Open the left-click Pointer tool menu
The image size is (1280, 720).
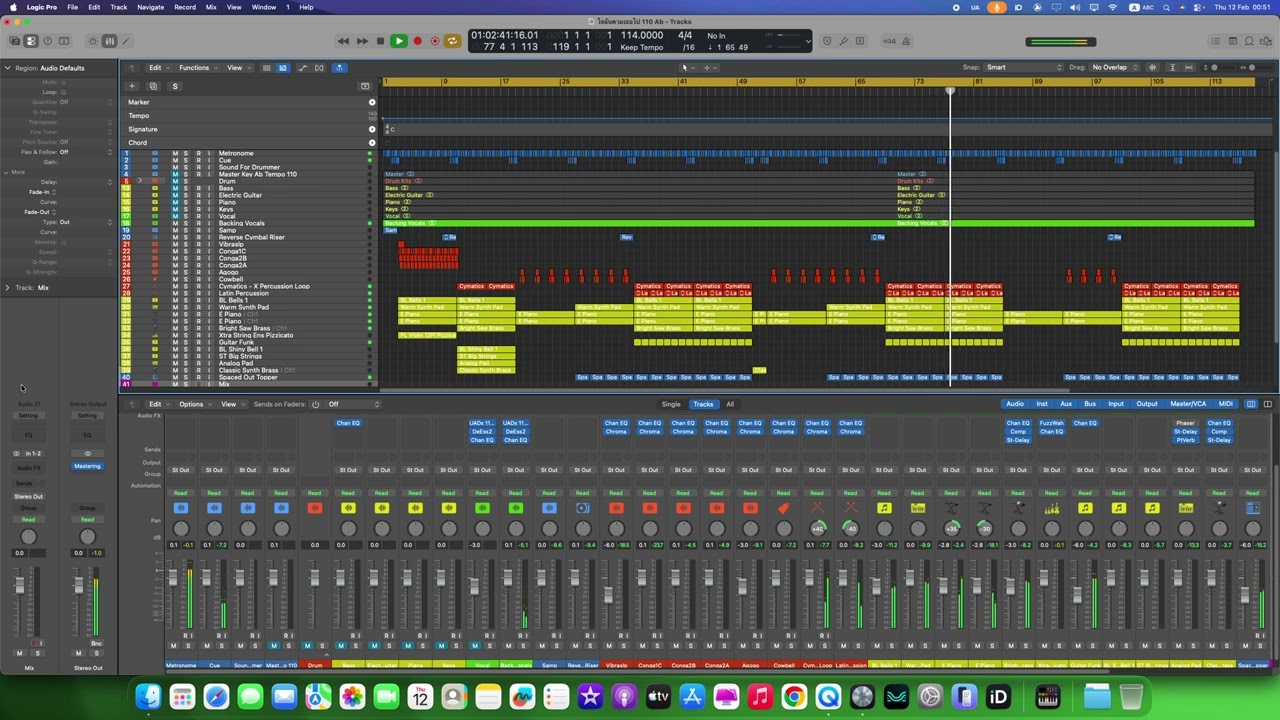click(x=688, y=68)
